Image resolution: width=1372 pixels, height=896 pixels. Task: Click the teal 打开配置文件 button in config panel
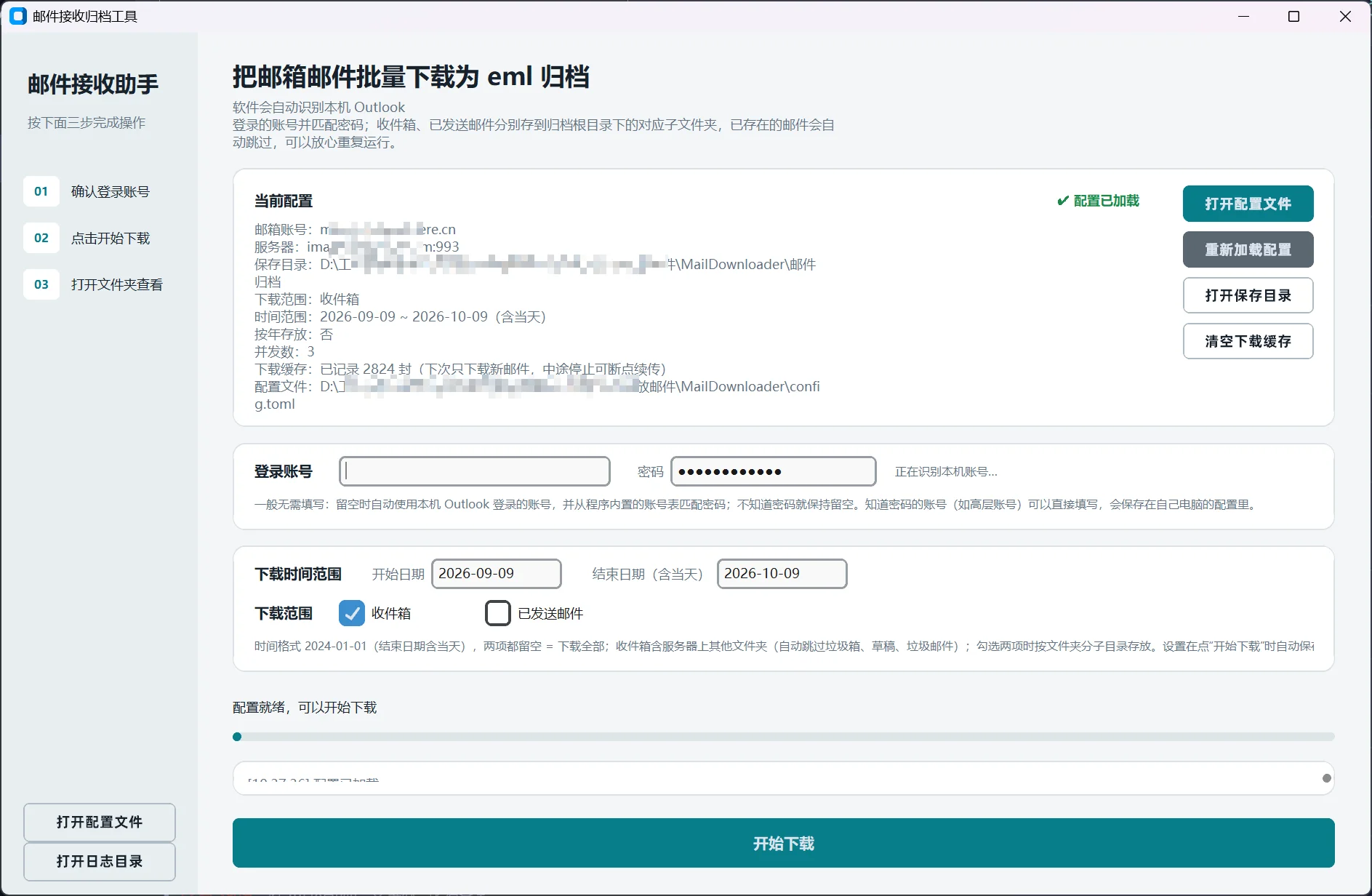point(1248,204)
